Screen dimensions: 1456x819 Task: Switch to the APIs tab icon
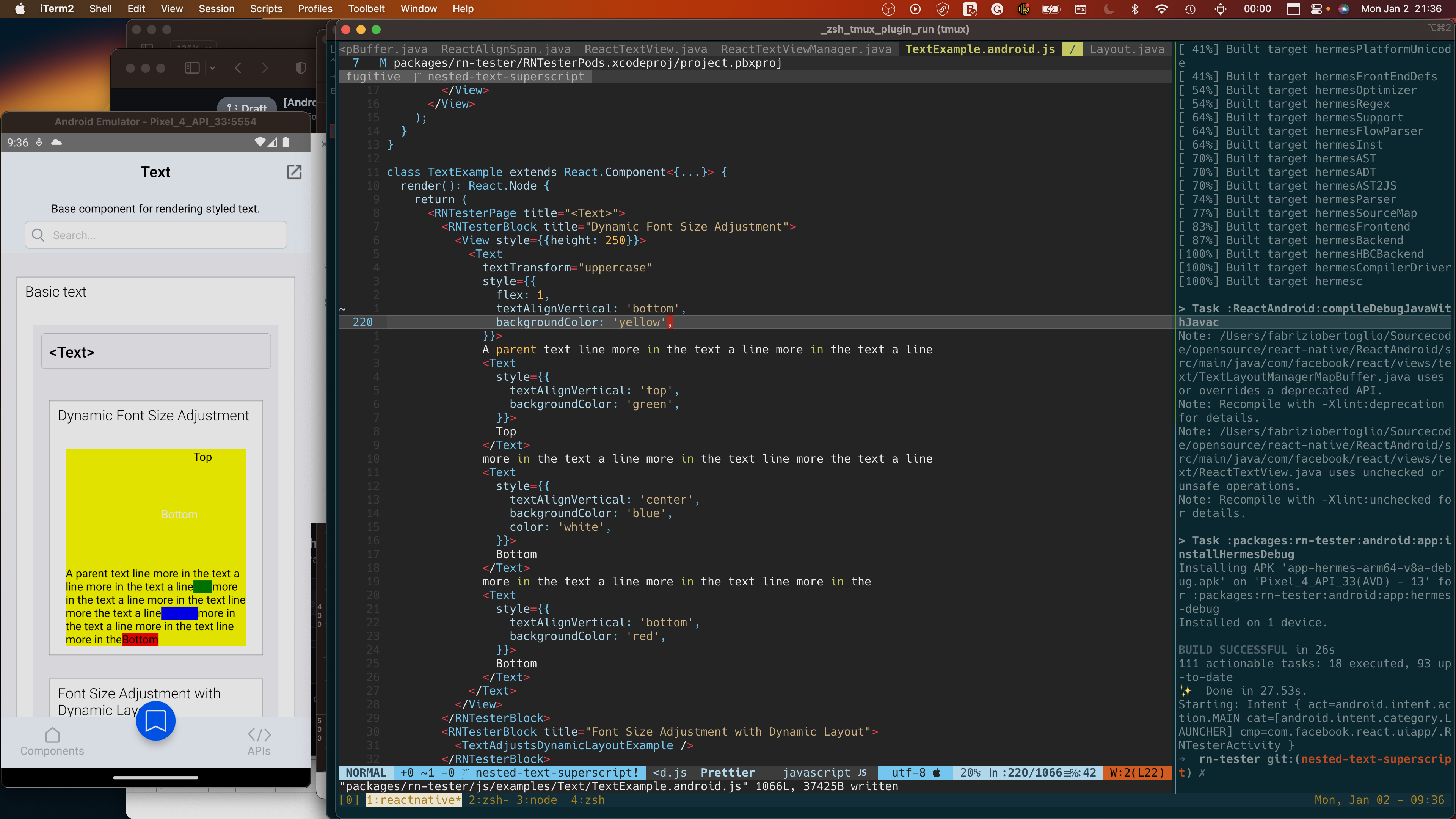tap(259, 735)
